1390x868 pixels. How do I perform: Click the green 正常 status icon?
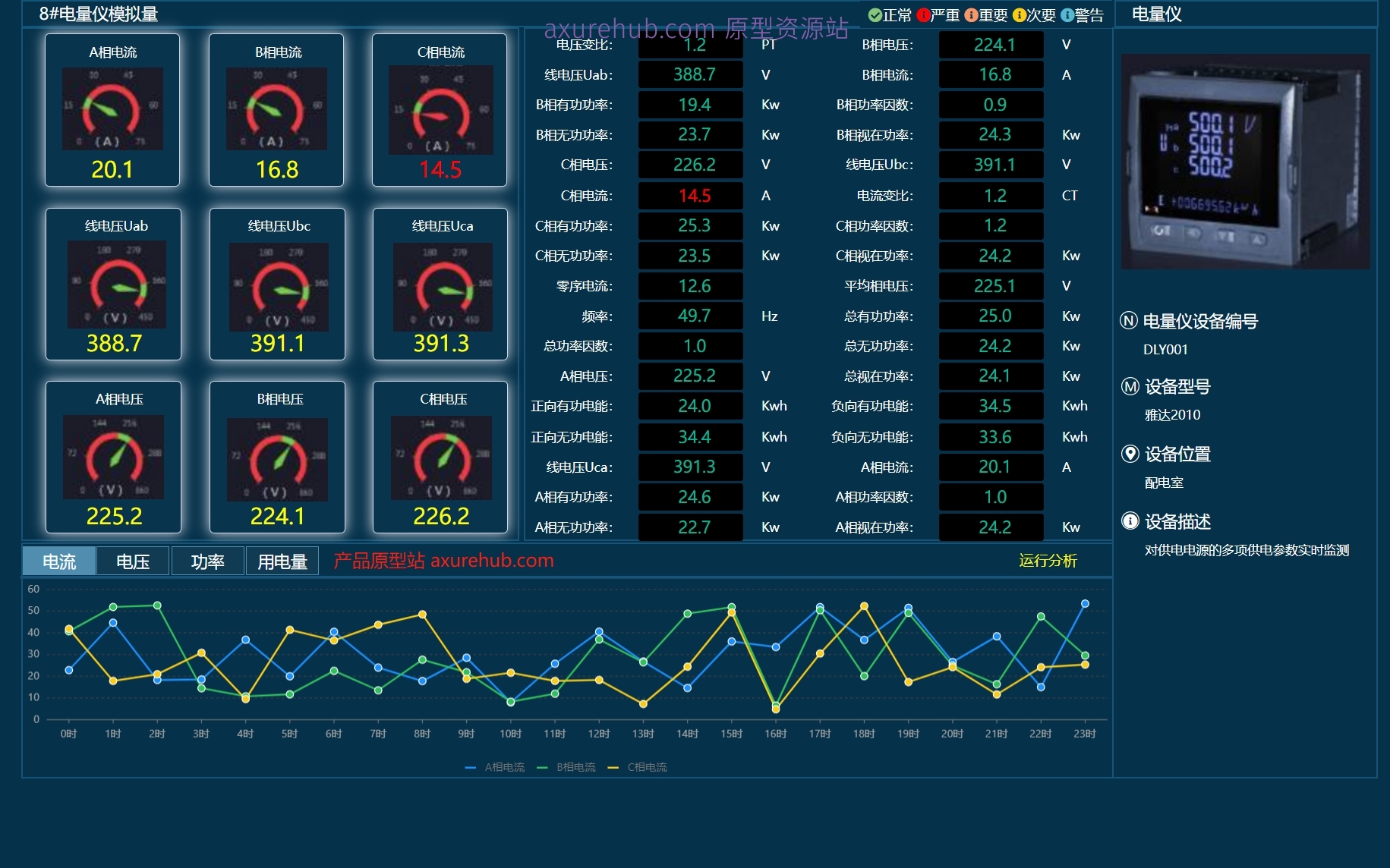875,15
